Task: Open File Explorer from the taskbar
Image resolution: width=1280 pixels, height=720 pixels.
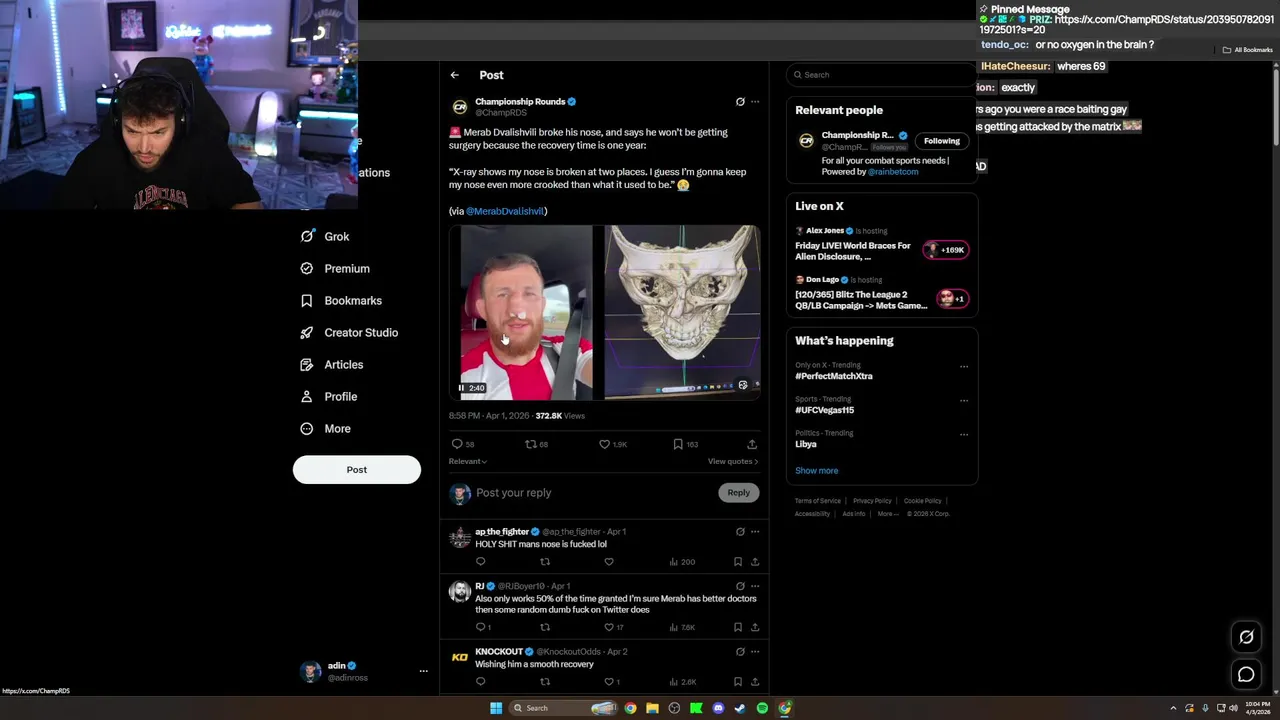Action: 652,708
